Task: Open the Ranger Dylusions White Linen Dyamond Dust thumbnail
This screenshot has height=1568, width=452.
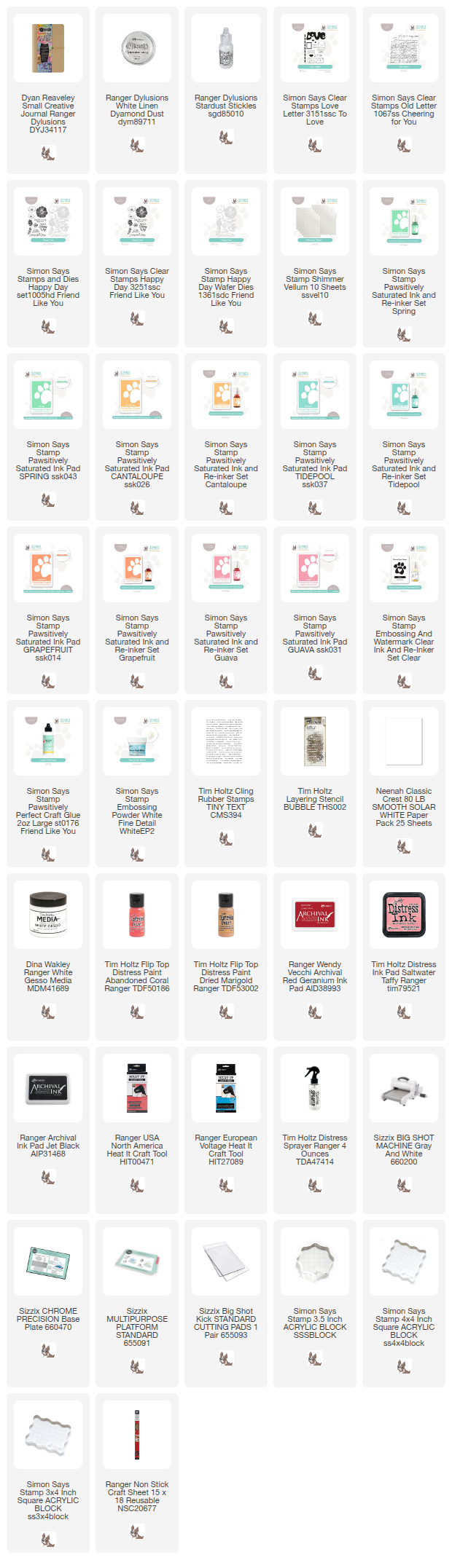Action: click(x=137, y=48)
